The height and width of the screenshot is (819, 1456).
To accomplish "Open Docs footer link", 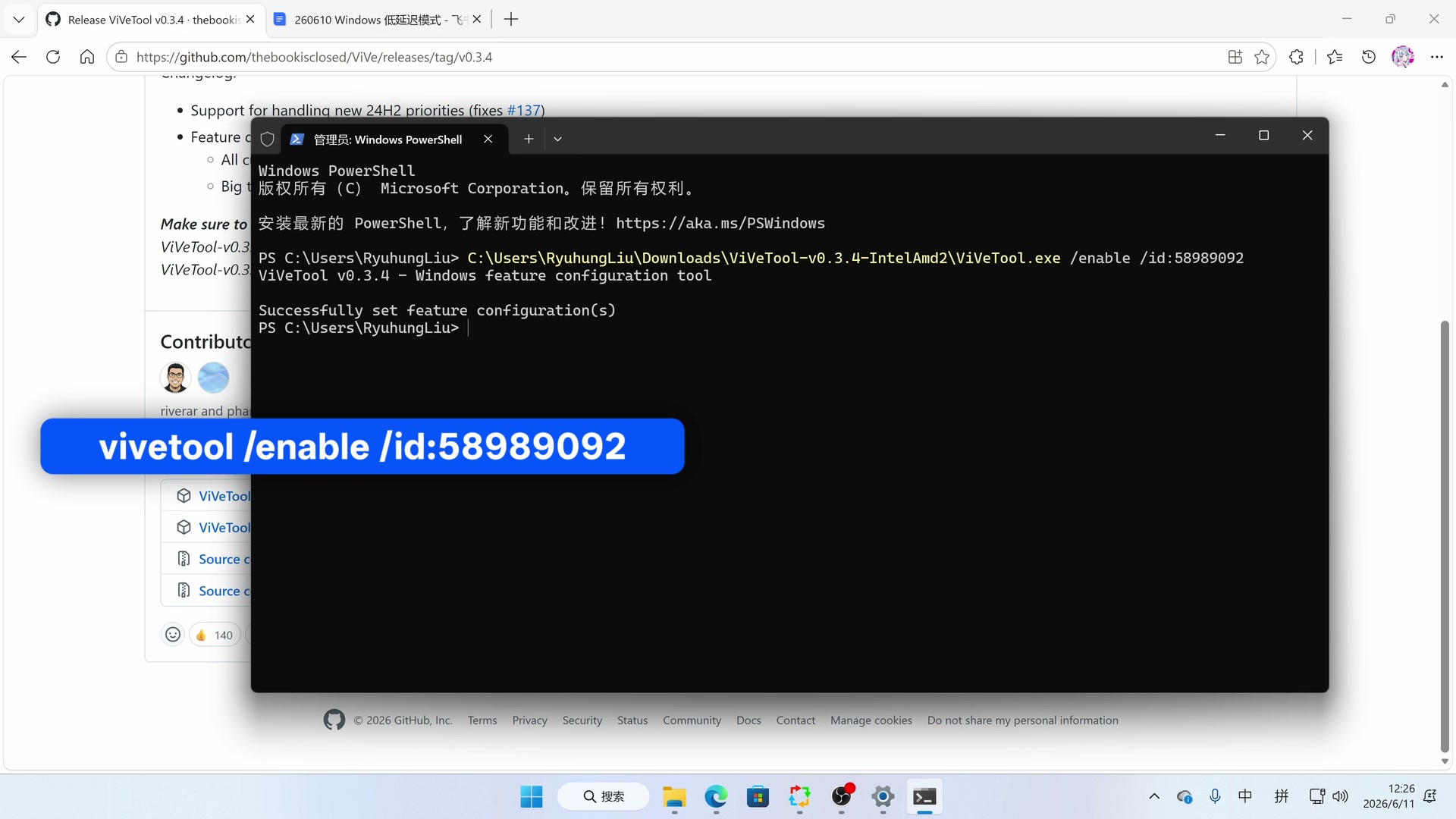I will (748, 720).
